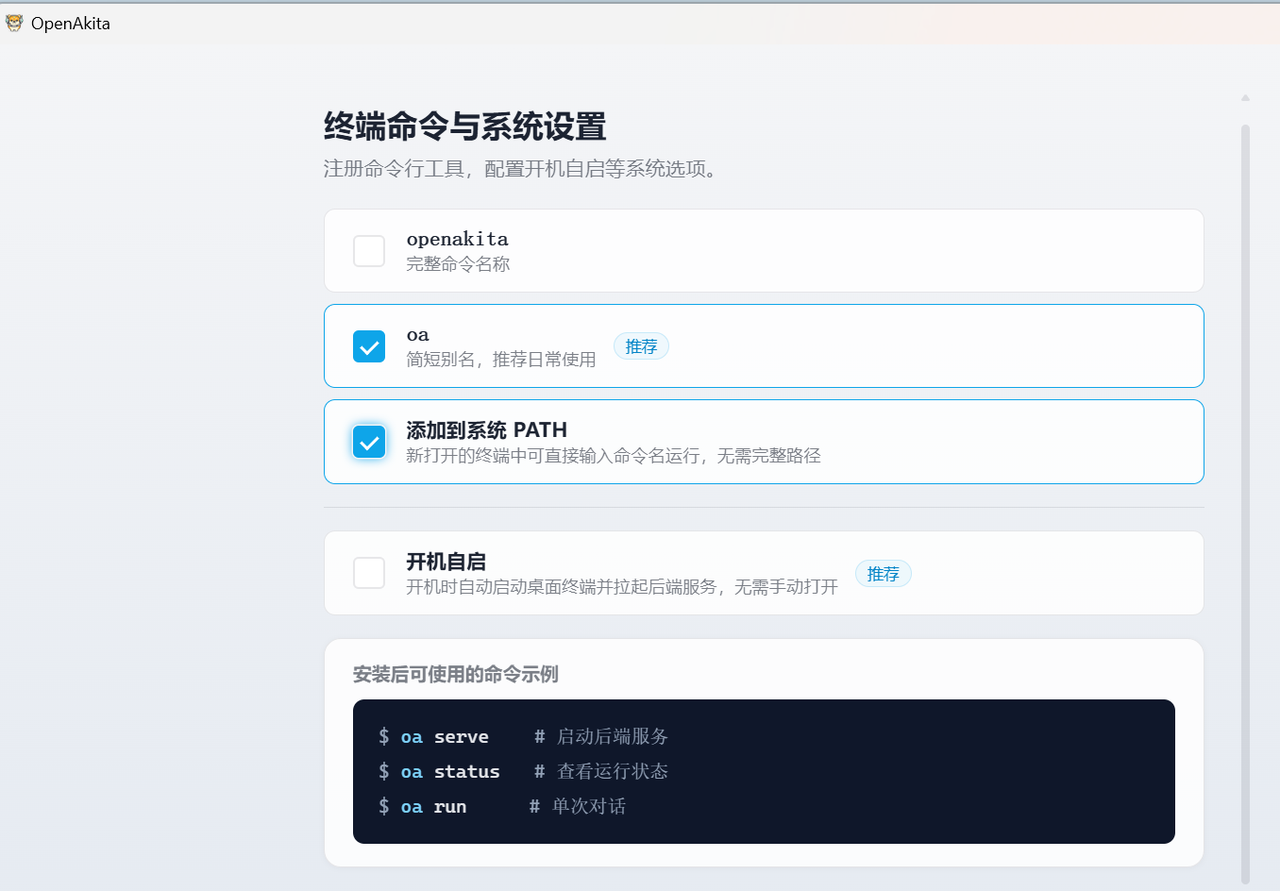Click the 推荐 badge next to oa

click(x=641, y=346)
